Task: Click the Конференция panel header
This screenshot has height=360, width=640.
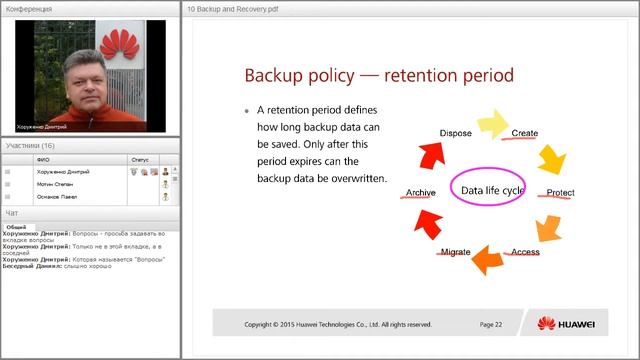Action: point(90,9)
